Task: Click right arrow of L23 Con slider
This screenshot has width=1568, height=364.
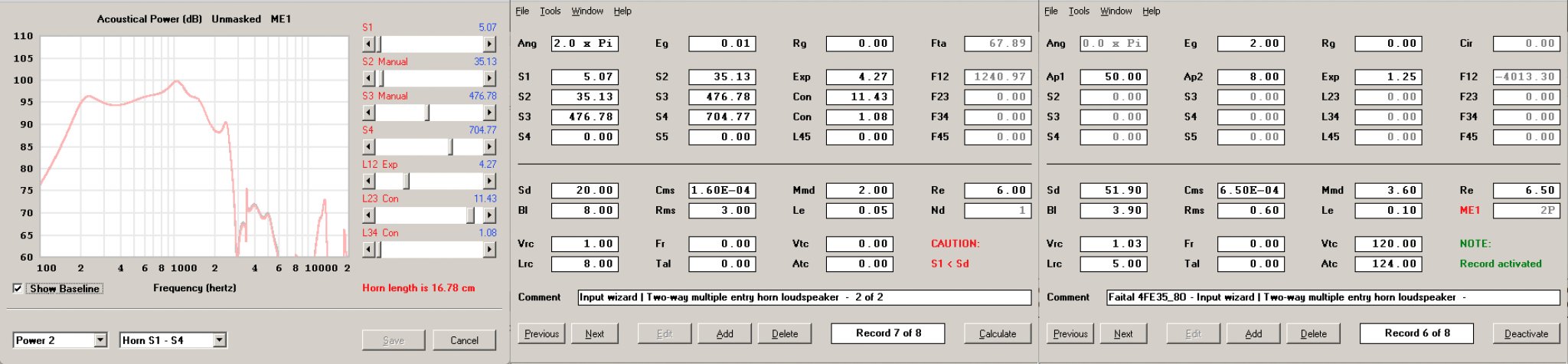Action: [489, 215]
